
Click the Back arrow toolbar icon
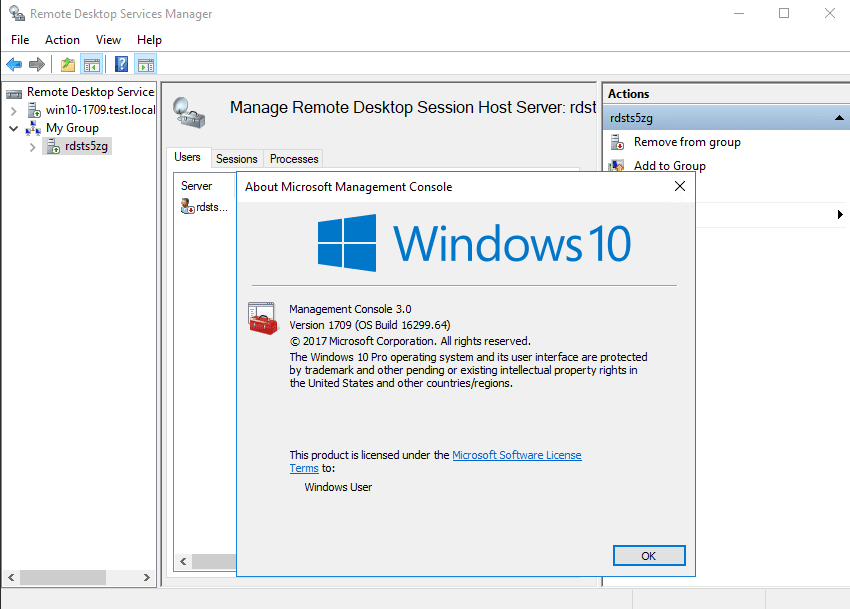(x=14, y=65)
